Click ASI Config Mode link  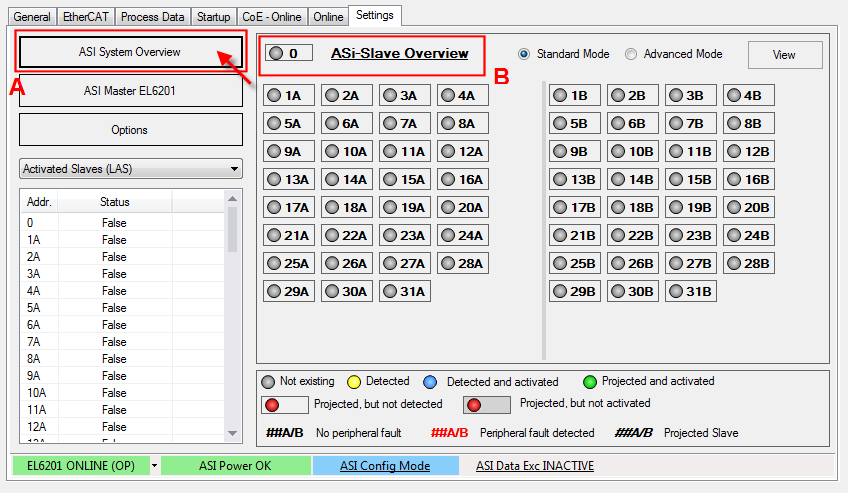(385, 465)
